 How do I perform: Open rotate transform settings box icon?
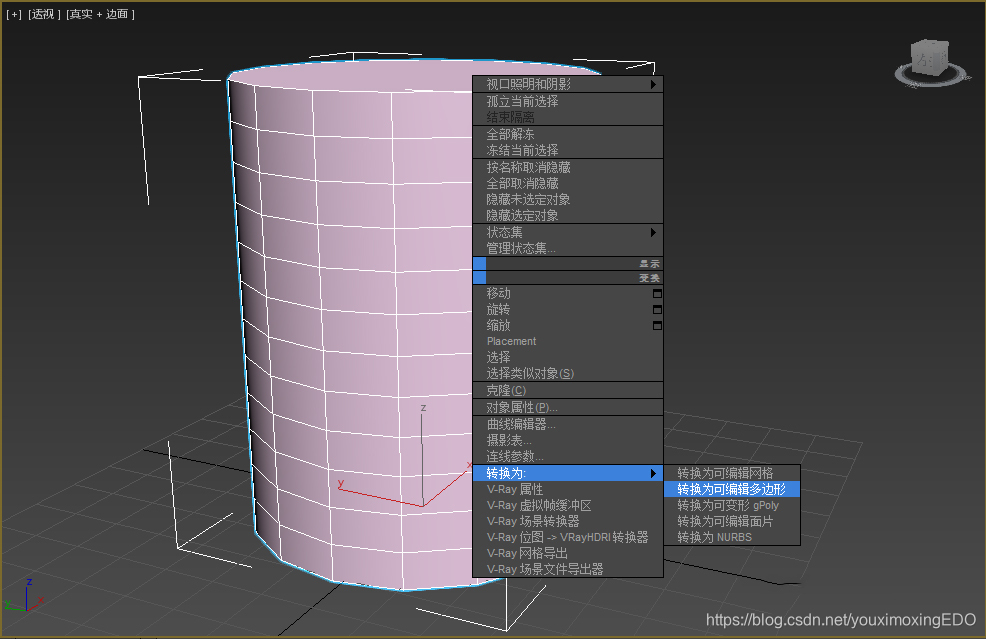point(657,309)
